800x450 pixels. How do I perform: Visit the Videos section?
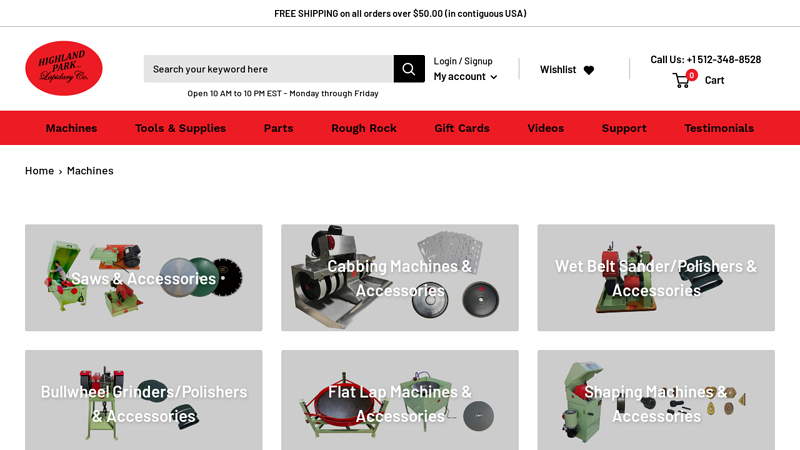(545, 128)
